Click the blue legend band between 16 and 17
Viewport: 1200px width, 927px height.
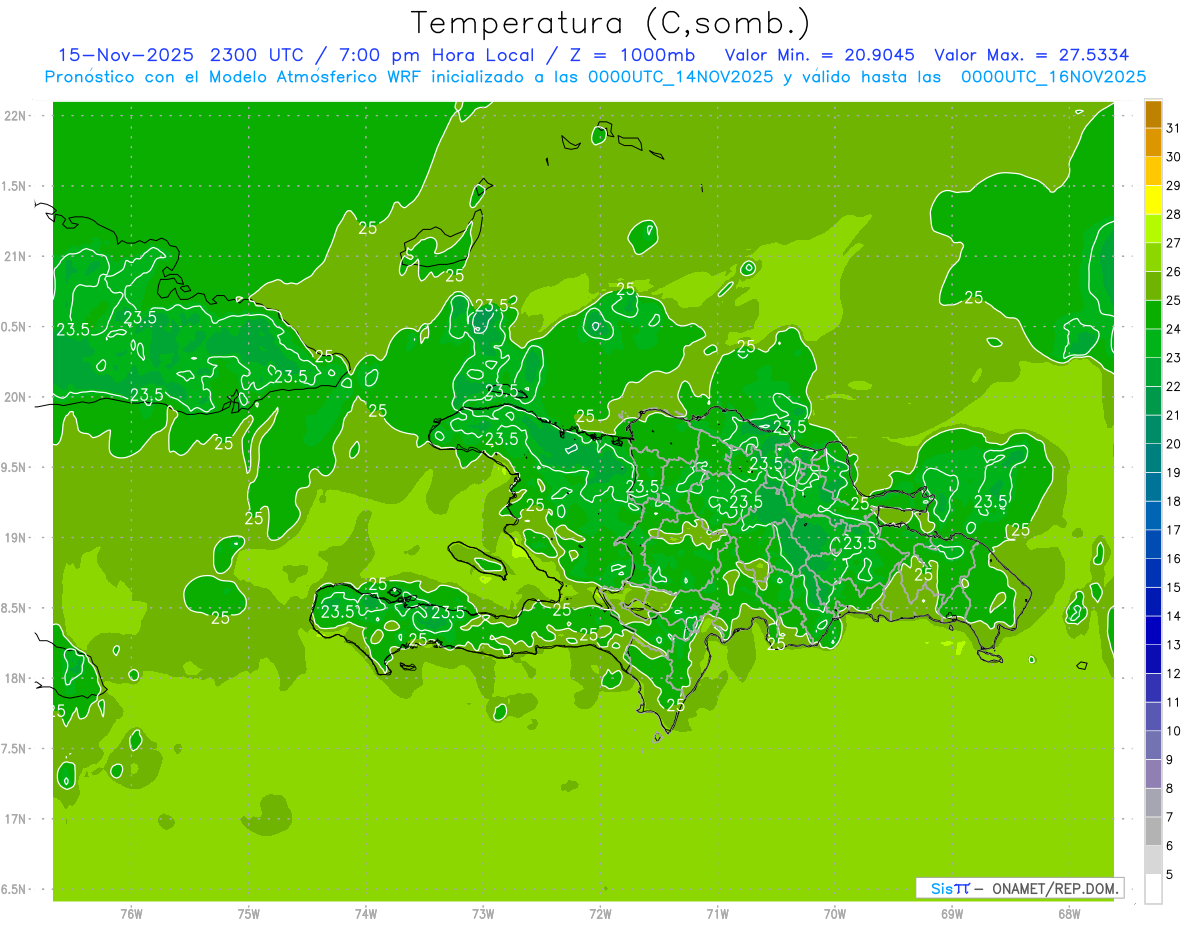(x=1153, y=544)
